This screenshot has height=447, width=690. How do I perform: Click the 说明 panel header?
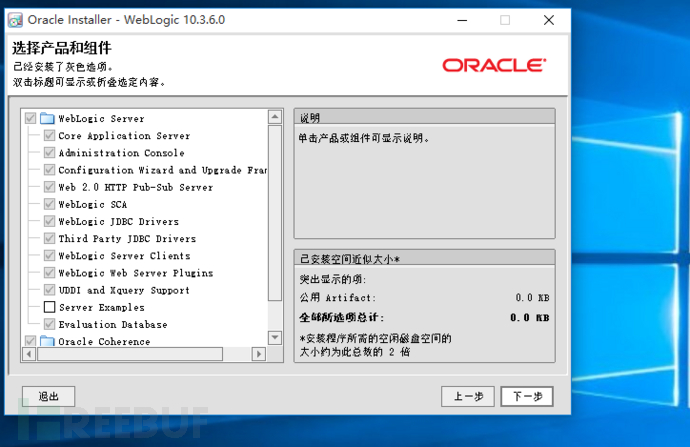(x=425, y=117)
